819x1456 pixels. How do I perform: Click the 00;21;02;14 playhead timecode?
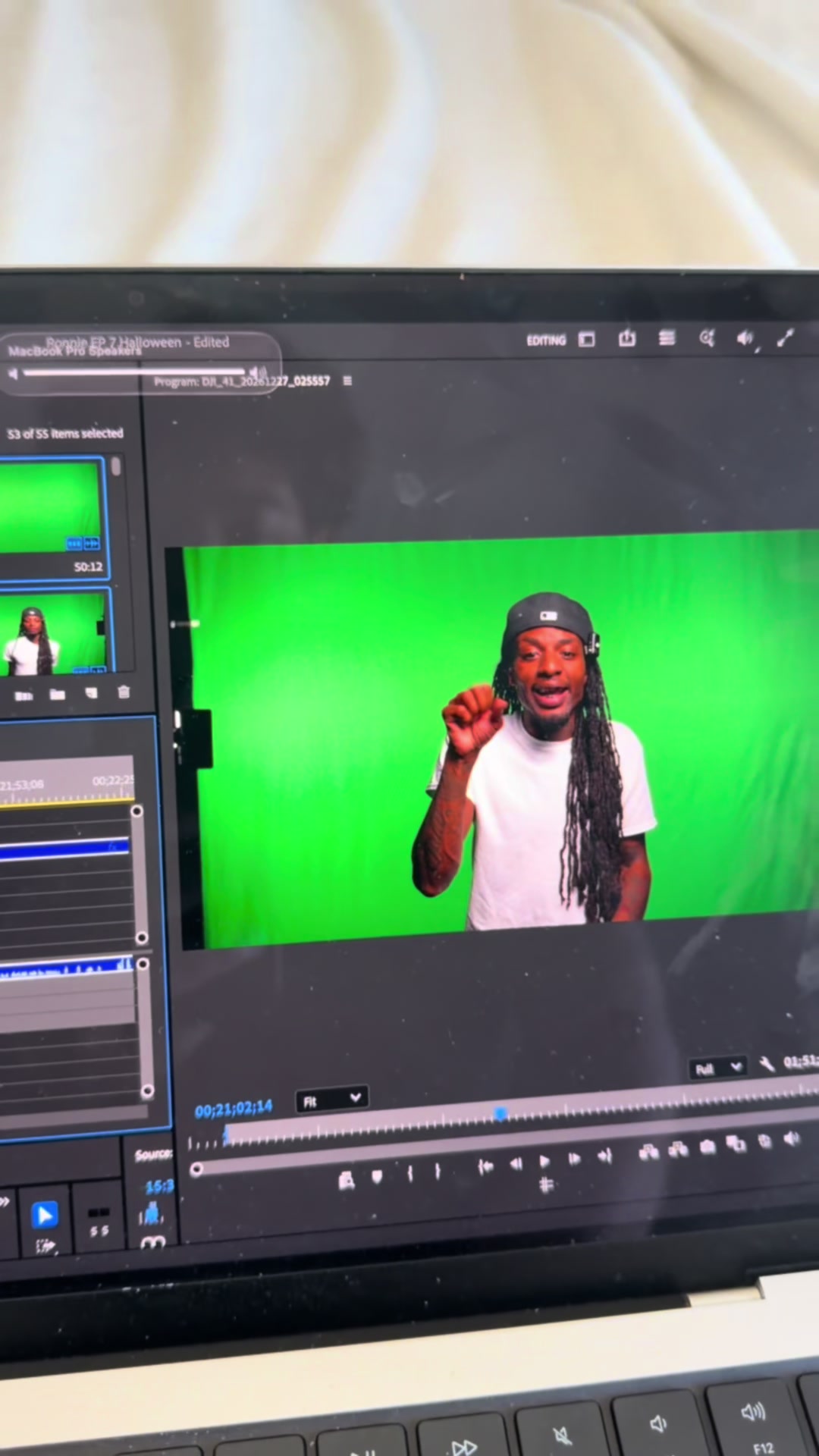click(x=234, y=1109)
